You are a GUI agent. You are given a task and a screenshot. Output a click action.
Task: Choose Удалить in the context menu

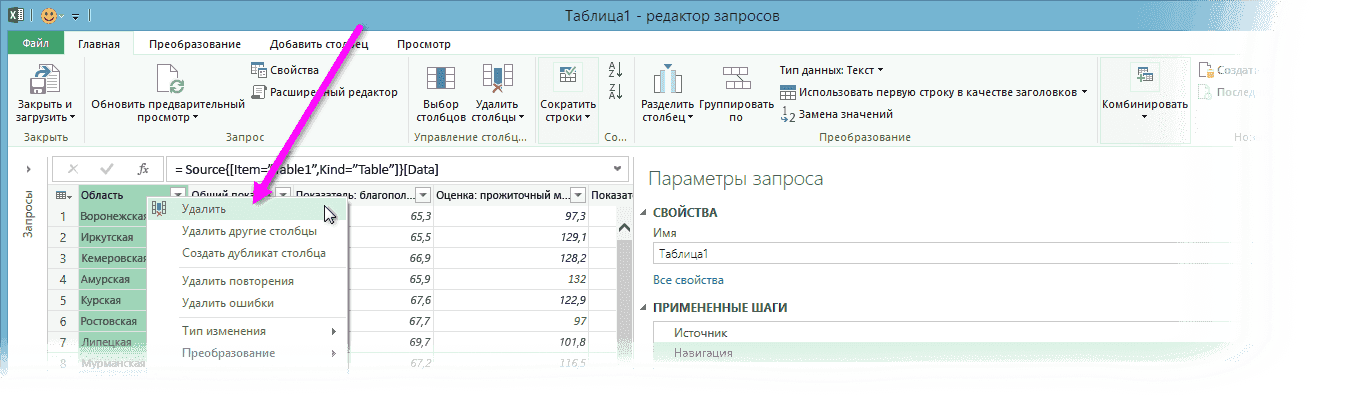pos(204,209)
